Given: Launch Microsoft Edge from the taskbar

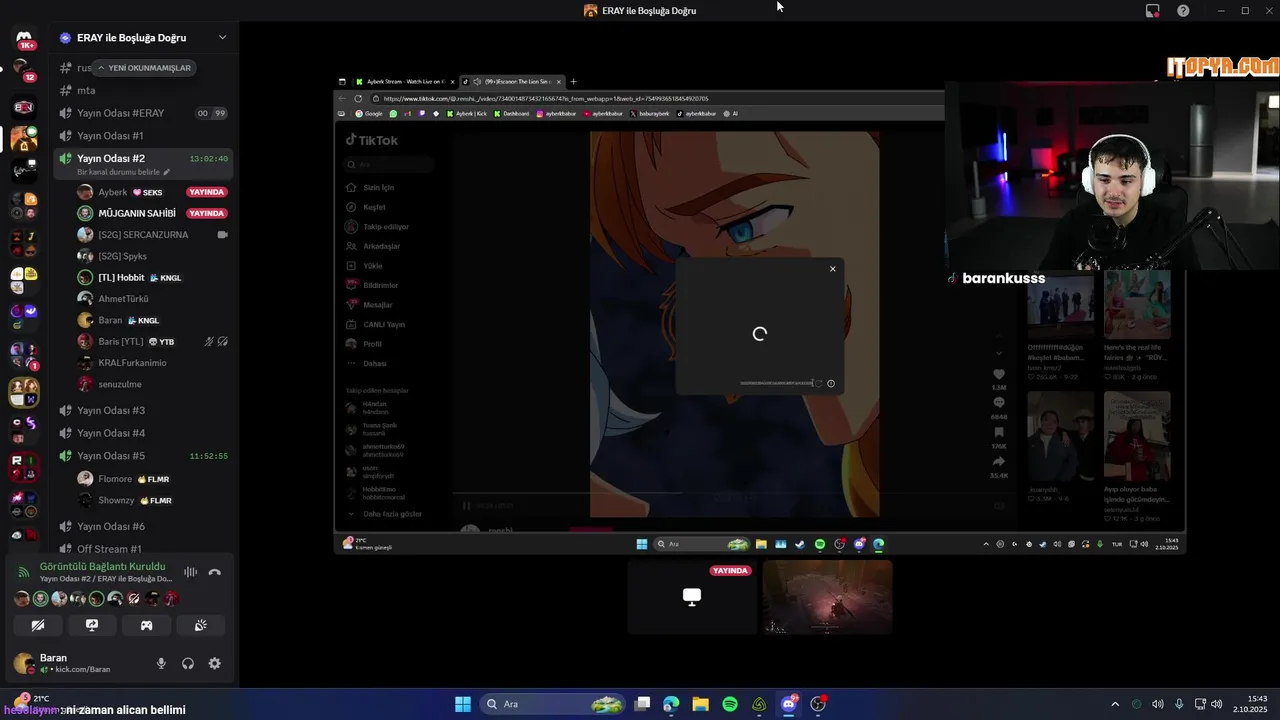Looking at the screenshot, I should pyautogui.click(x=671, y=704).
